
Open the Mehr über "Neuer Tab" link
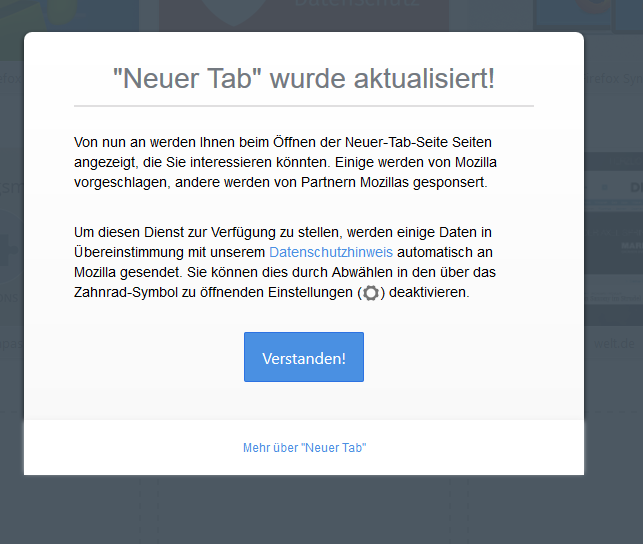304,448
